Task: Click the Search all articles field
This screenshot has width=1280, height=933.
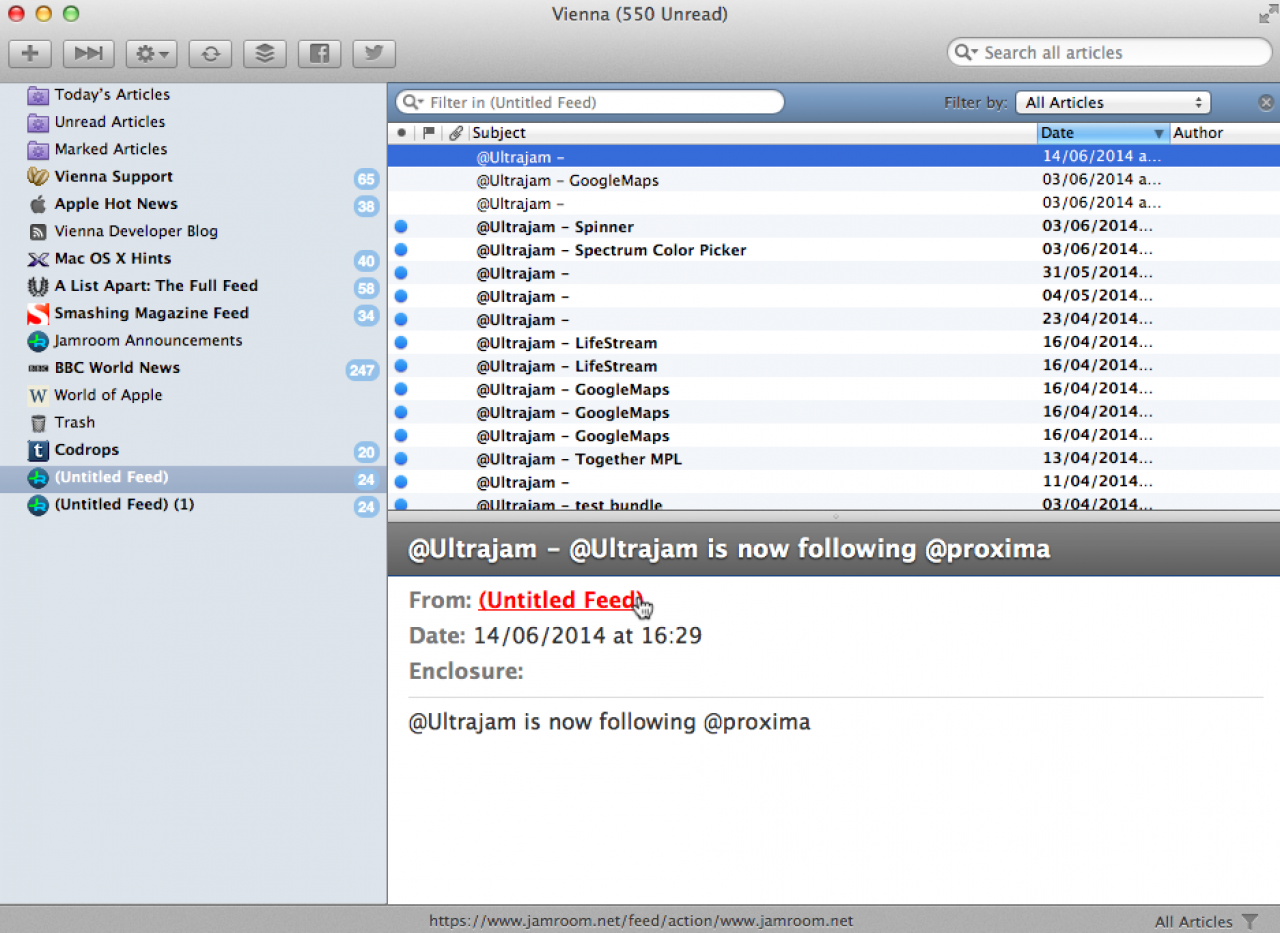Action: click(x=1109, y=53)
